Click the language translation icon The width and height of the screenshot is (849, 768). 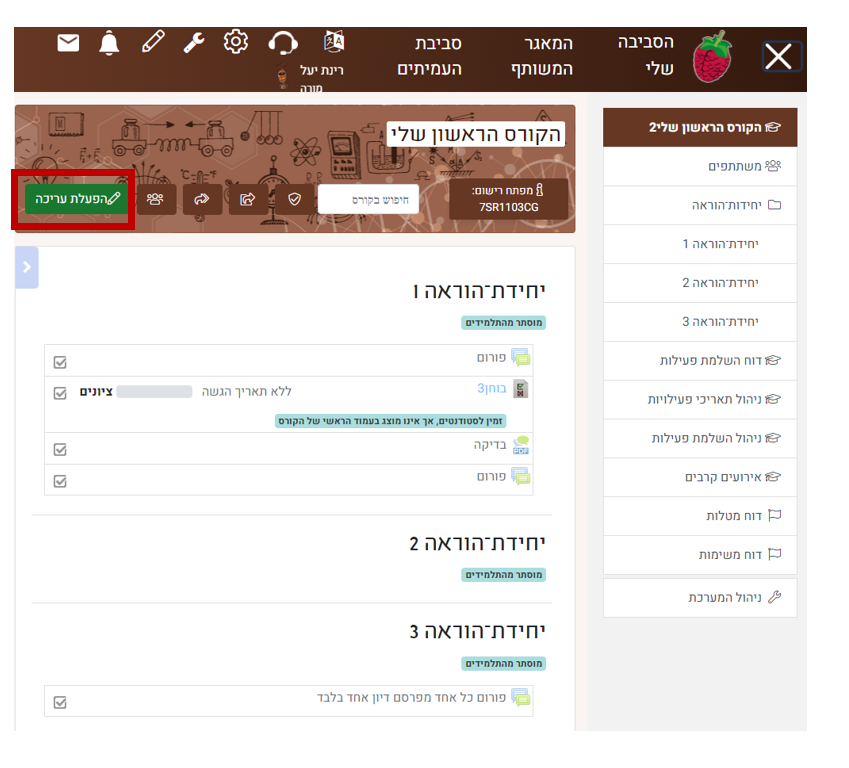(x=334, y=42)
